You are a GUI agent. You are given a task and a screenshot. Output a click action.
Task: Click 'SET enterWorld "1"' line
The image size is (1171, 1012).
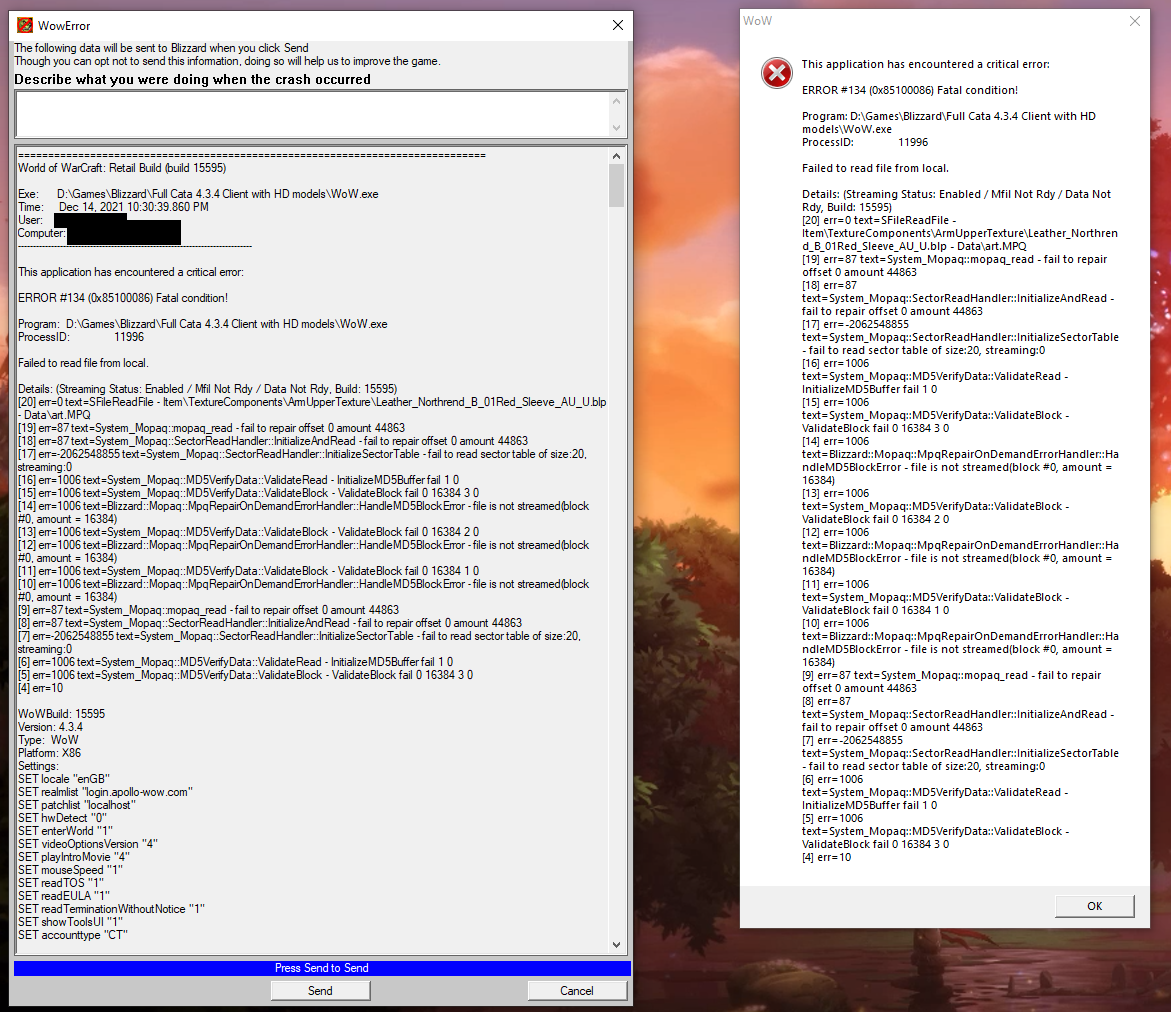click(66, 831)
